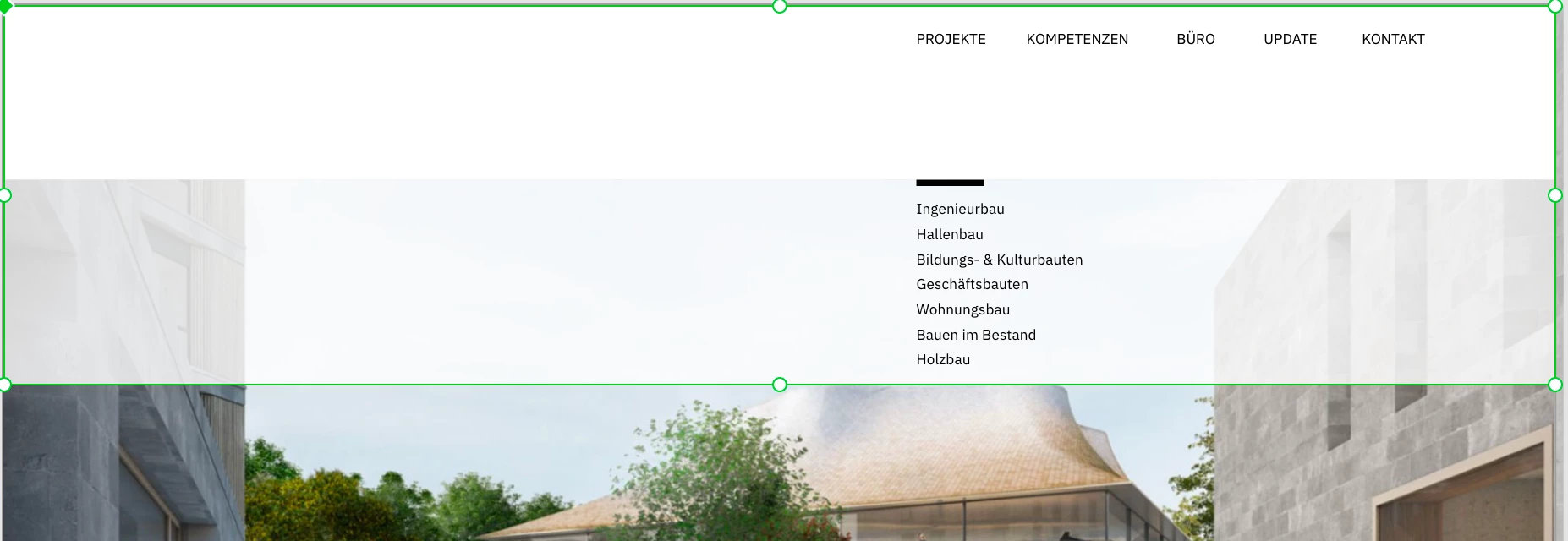
Task: Select the Hallenbau submenu link
Action: (x=950, y=234)
